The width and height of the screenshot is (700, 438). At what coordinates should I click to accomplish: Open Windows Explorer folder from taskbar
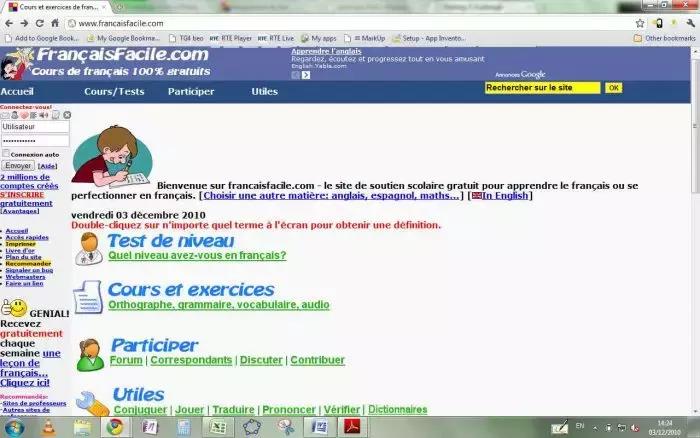(x=82, y=428)
